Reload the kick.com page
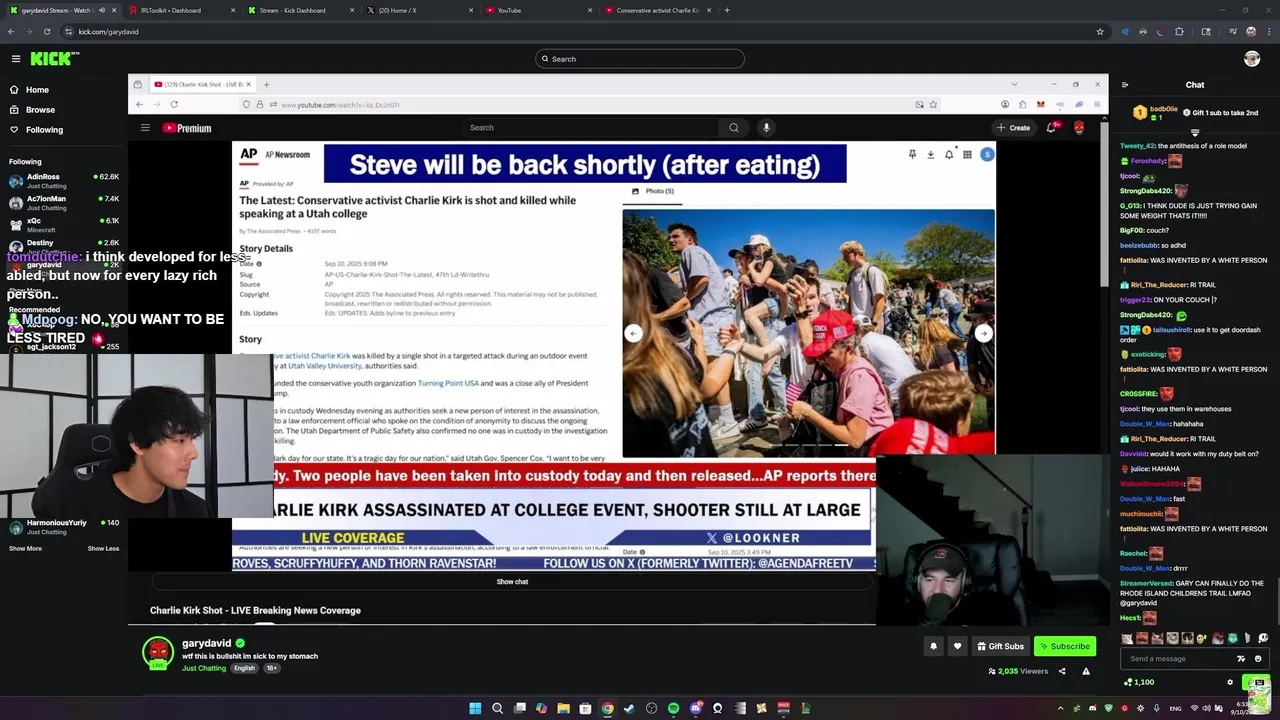 pos(46,31)
